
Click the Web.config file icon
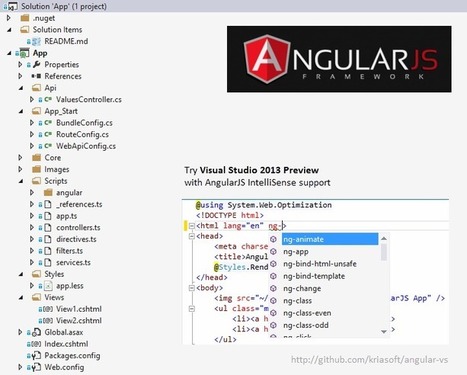point(36,367)
